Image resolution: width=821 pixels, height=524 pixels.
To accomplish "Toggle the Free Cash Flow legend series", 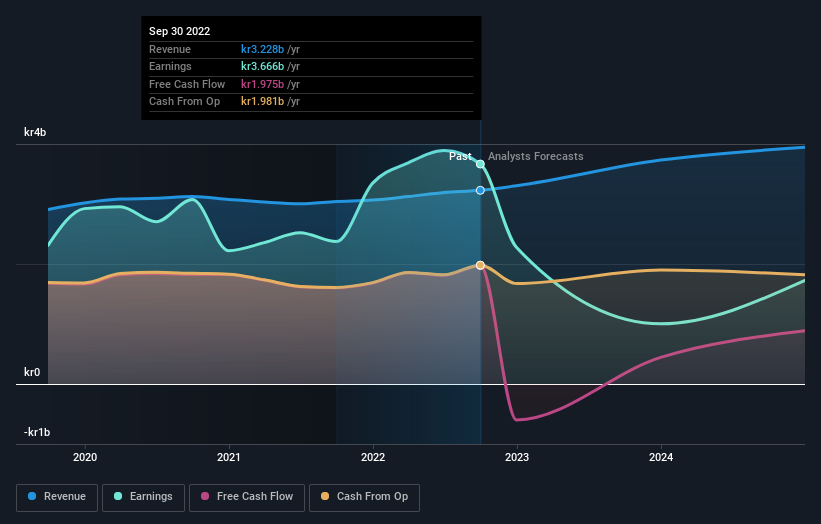I will [x=247, y=497].
